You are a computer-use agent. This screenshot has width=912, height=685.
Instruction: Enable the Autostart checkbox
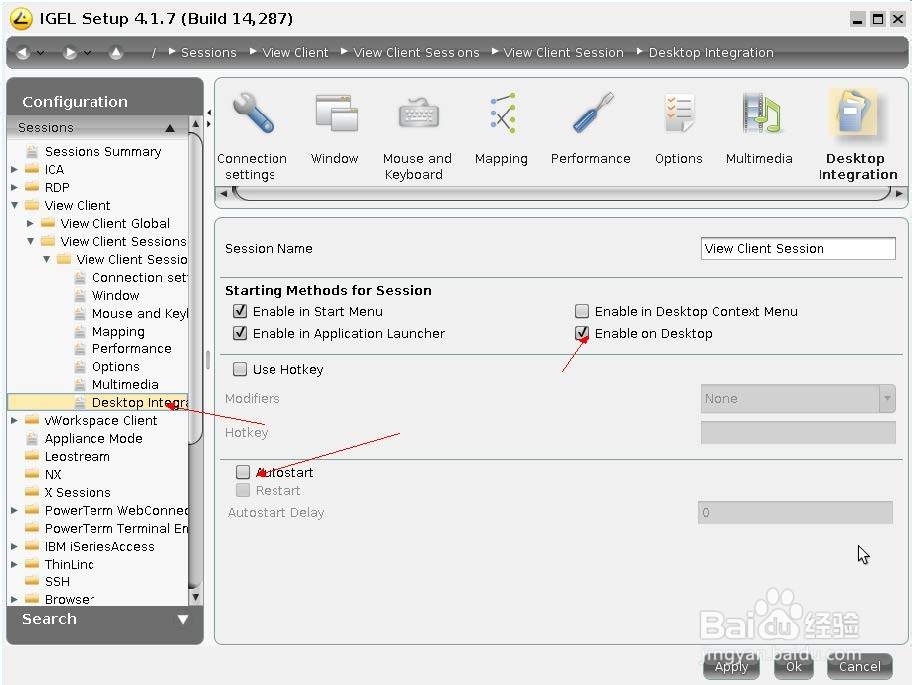click(x=243, y=472)
